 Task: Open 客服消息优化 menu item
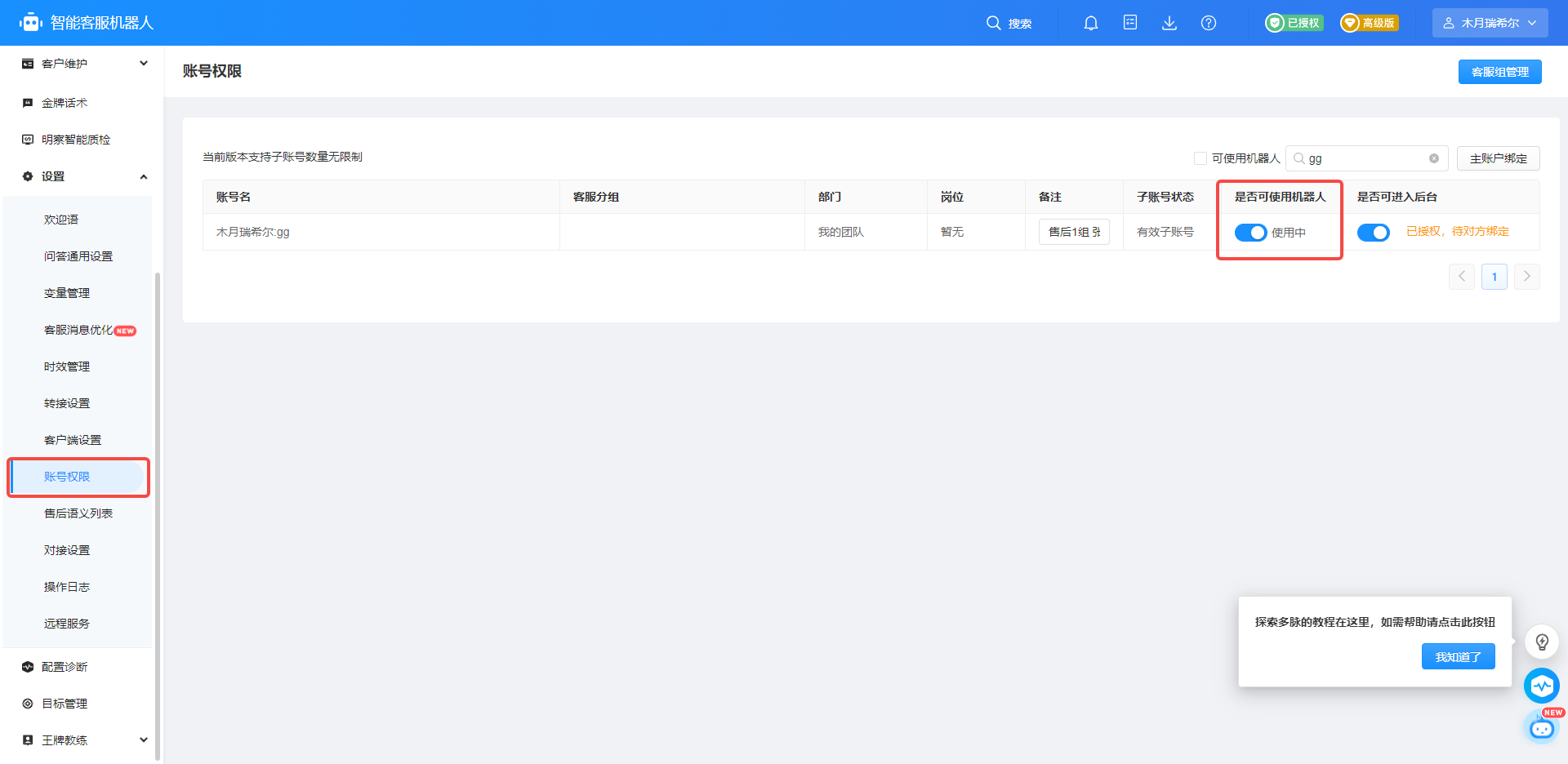[78, 330]
